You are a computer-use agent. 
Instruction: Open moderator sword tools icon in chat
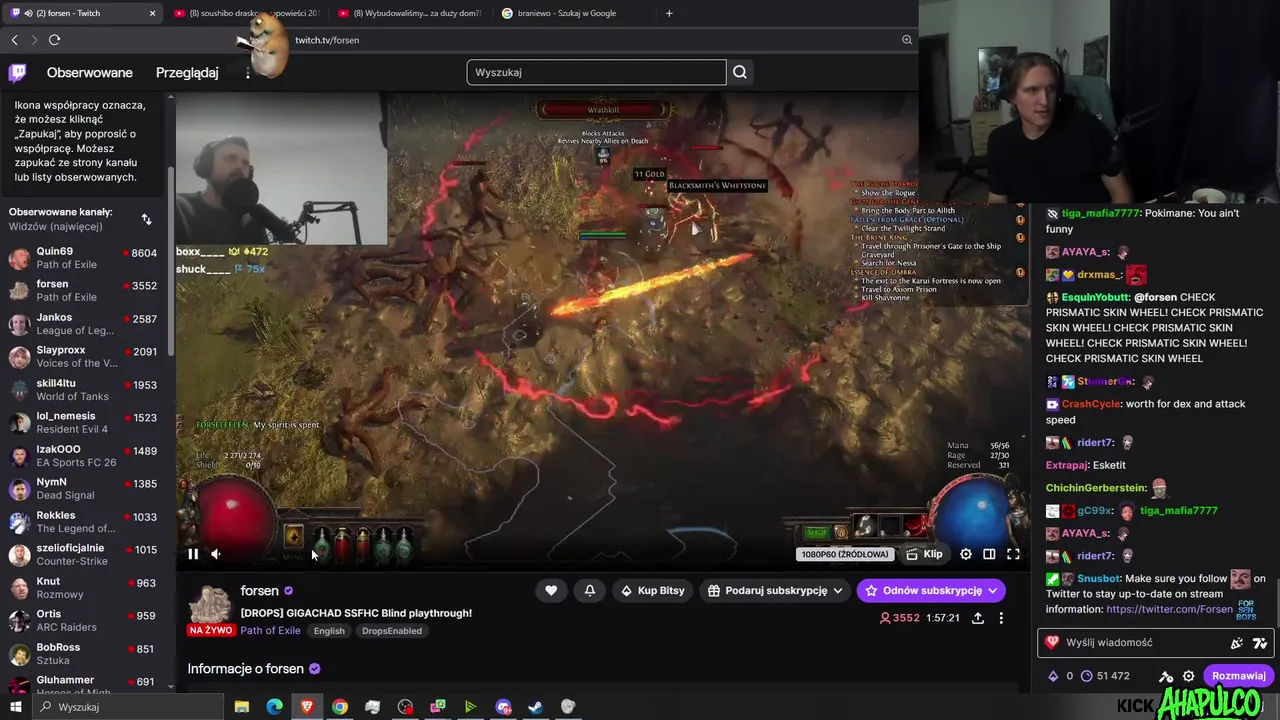click(x=1166, y=676)
